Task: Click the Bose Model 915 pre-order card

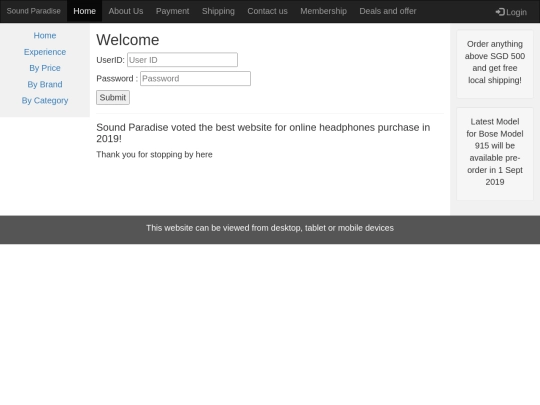Action: [495, 154]
